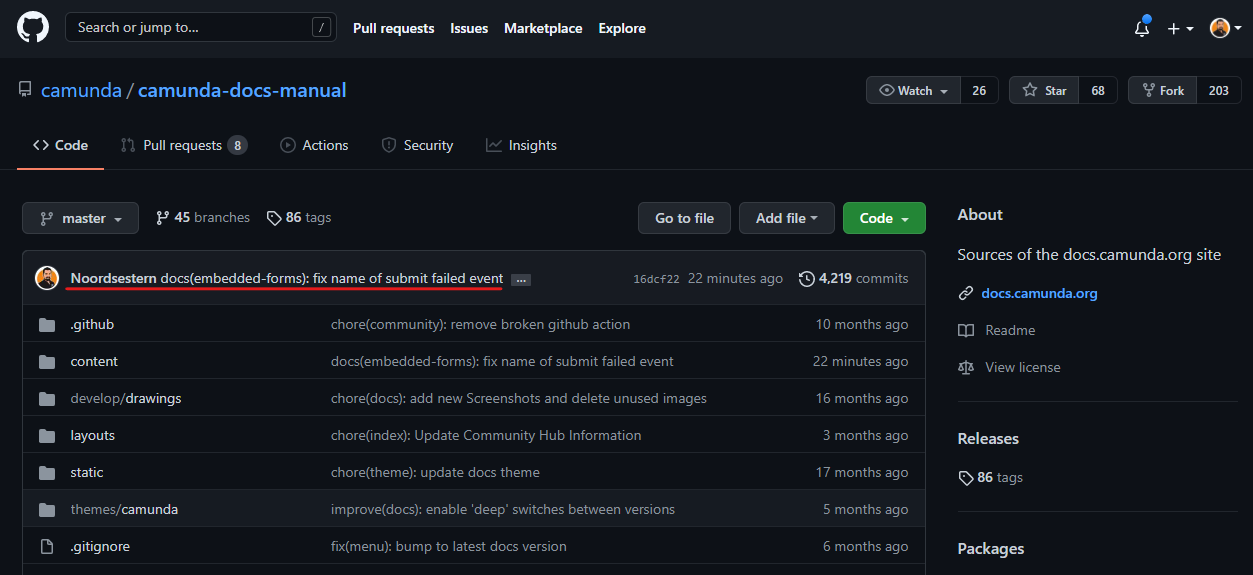Open the Packages heading link
Viewport: 1253px width, 575px height.
(x=991, y=548)
